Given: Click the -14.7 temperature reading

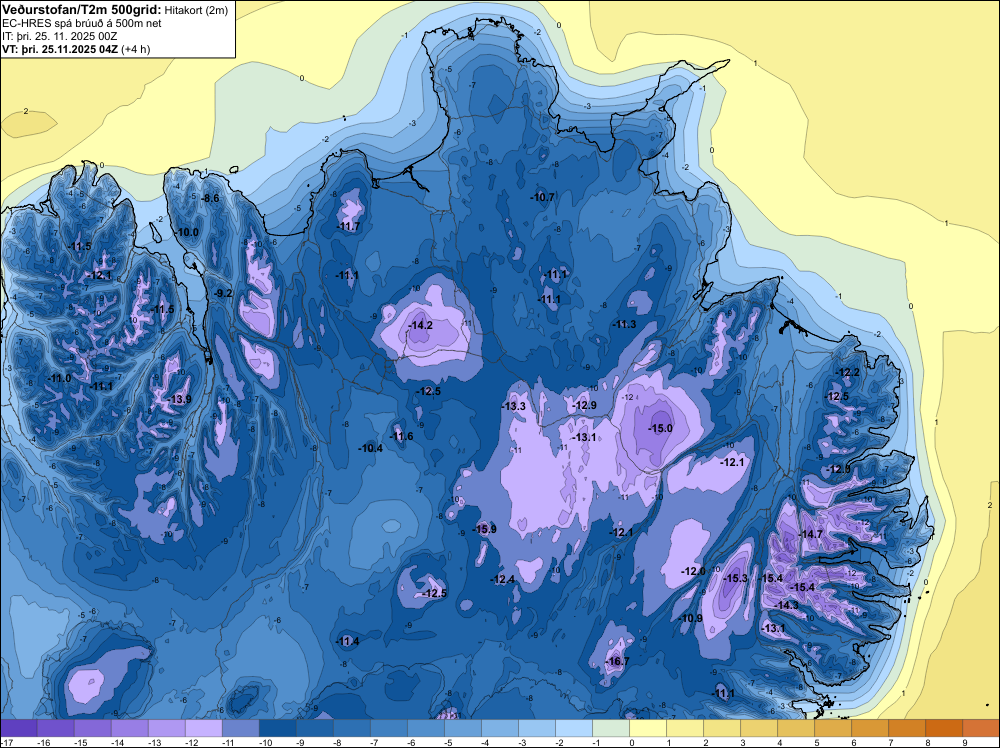Looking at the screenshot, I should [x=811, y=534].
